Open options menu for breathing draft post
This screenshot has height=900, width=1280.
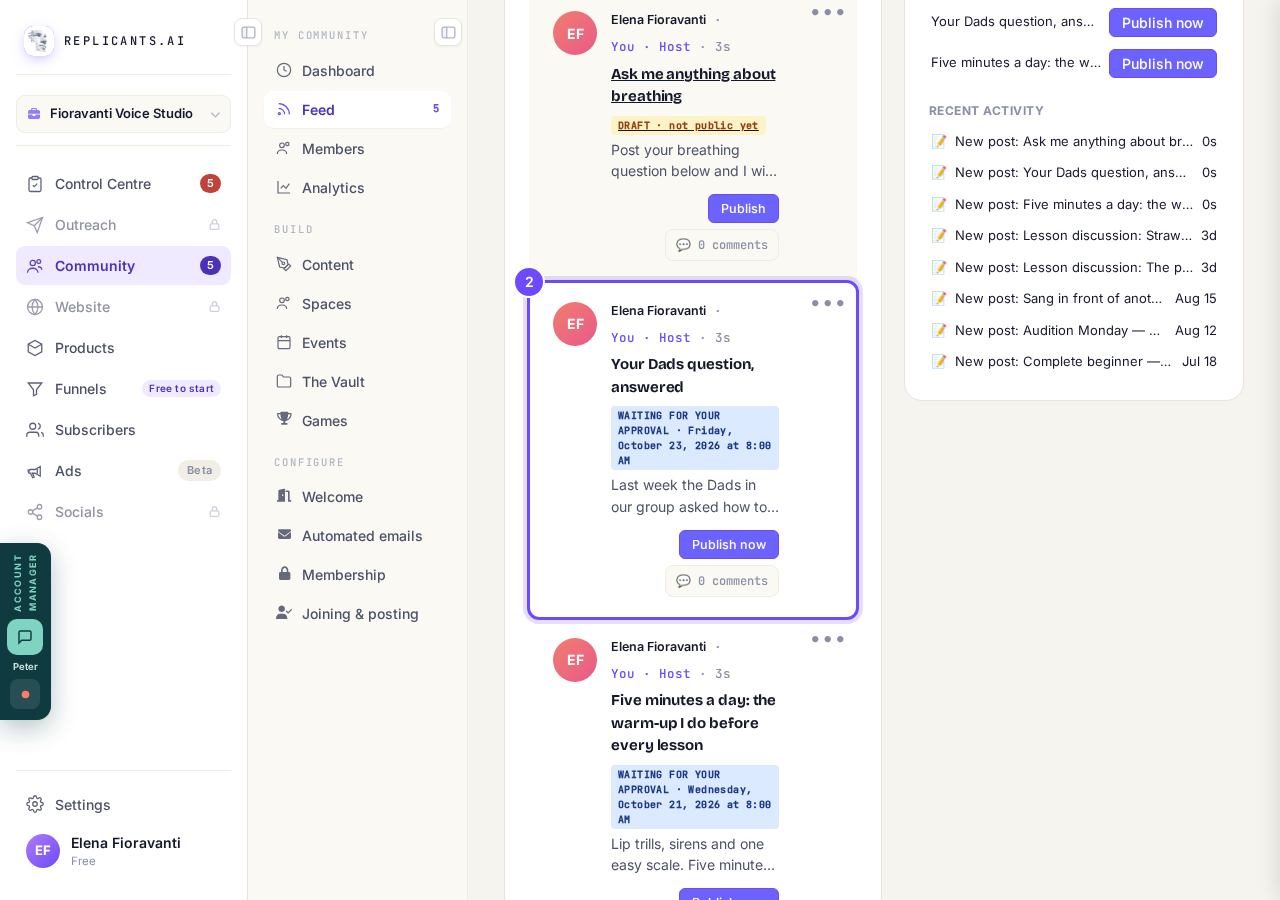point(828,12)
